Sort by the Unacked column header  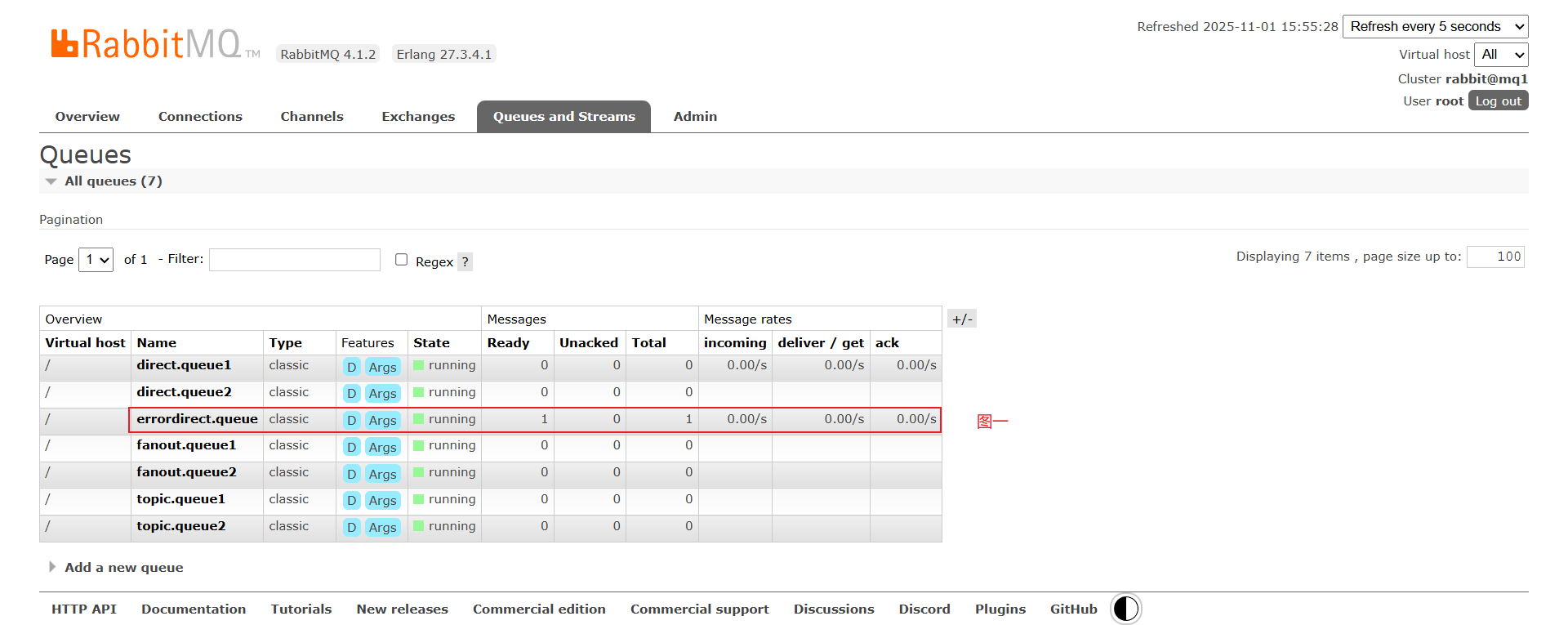coord(589,343)
